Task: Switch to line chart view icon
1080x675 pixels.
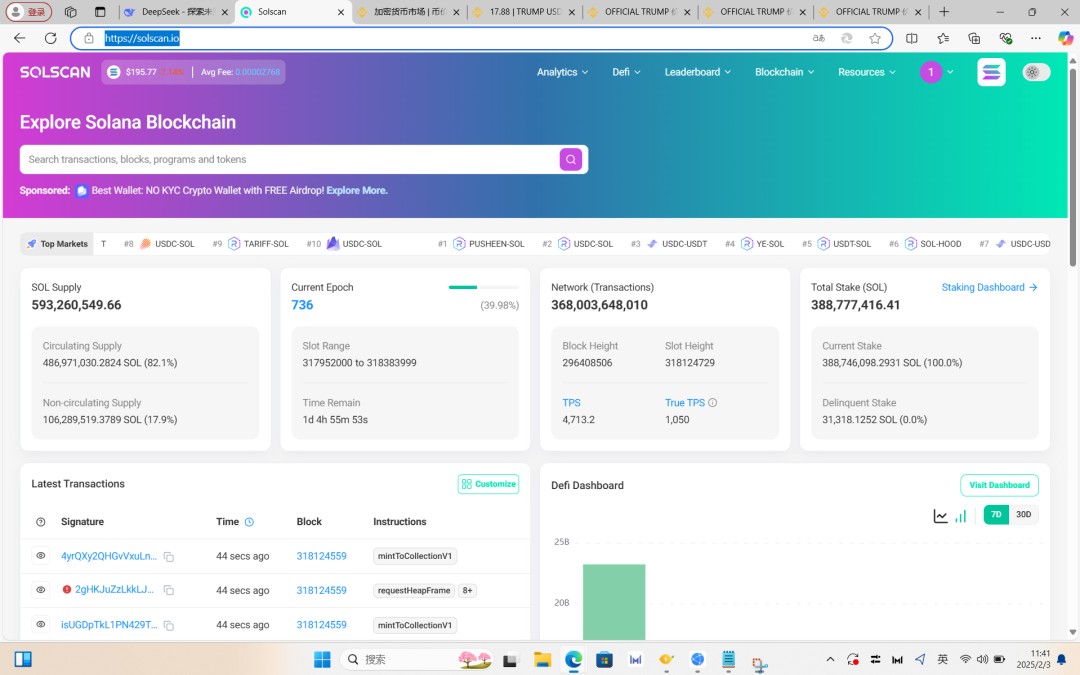Action: point(940,516)
